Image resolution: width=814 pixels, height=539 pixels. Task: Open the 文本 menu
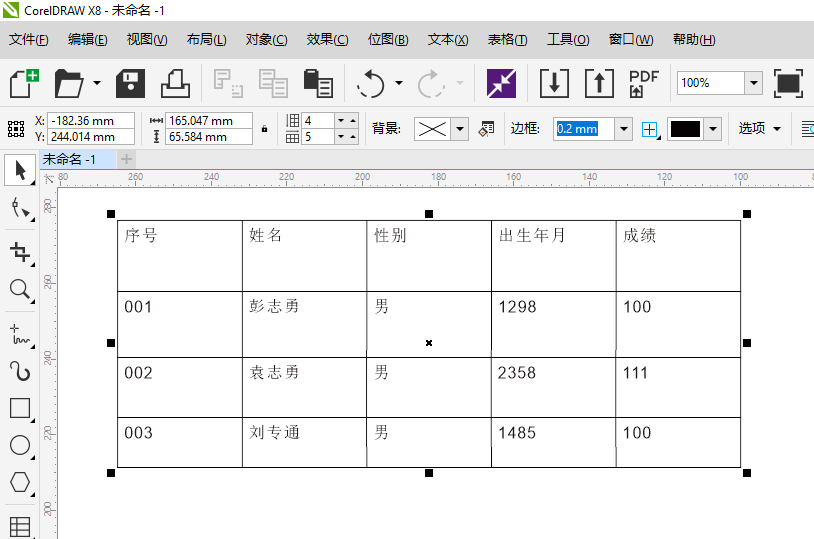[x=447, y=39]
